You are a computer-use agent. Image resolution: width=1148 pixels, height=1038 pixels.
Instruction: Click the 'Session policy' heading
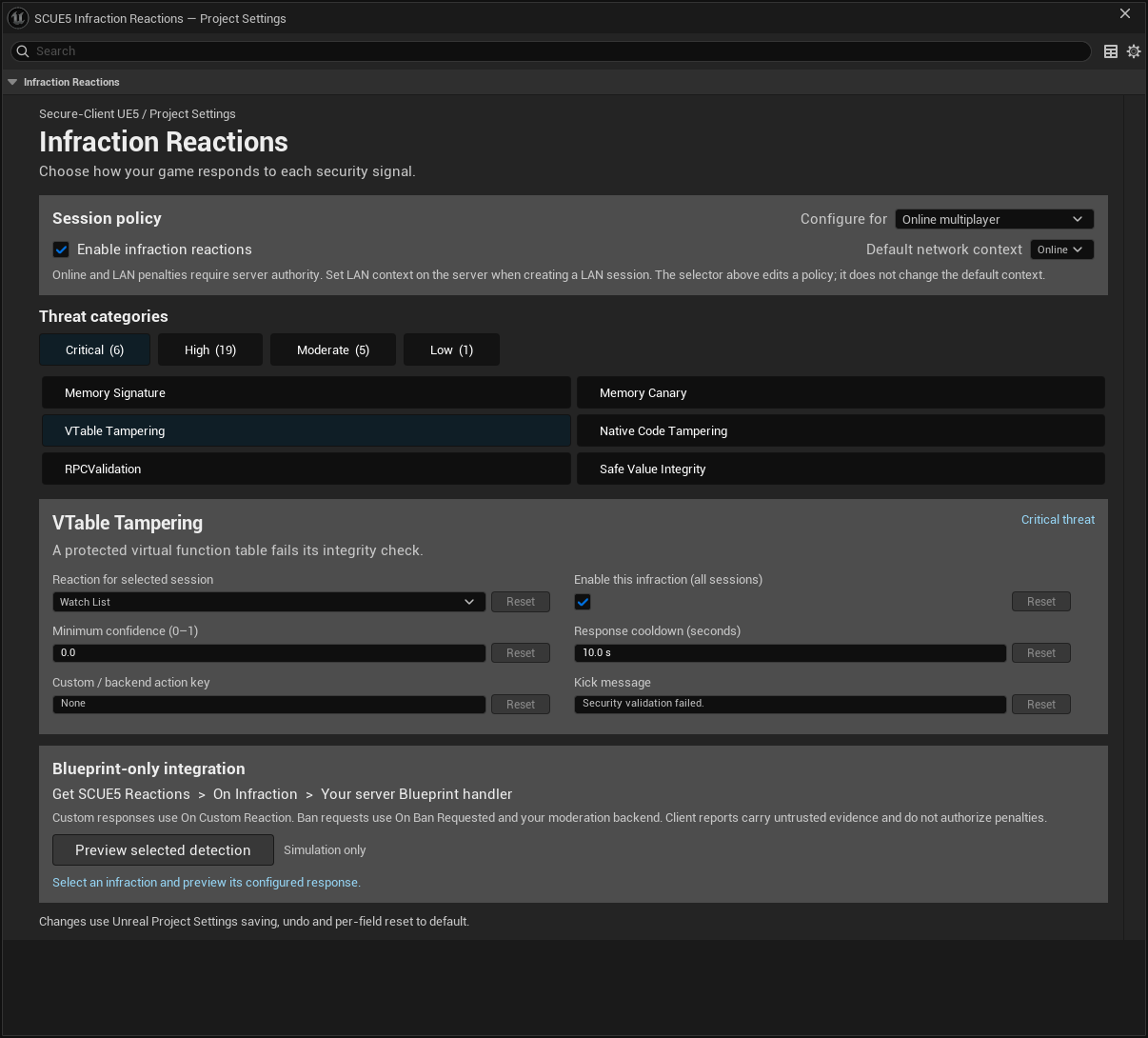click(x=107, y=218)
